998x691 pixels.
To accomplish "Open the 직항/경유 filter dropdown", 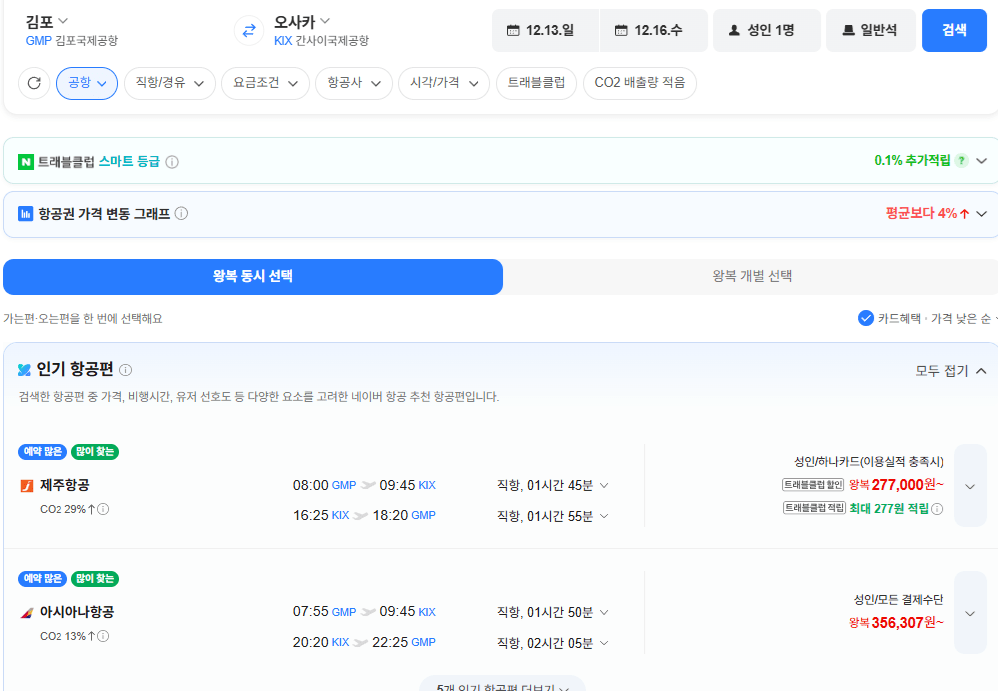I will pos(170,83).
